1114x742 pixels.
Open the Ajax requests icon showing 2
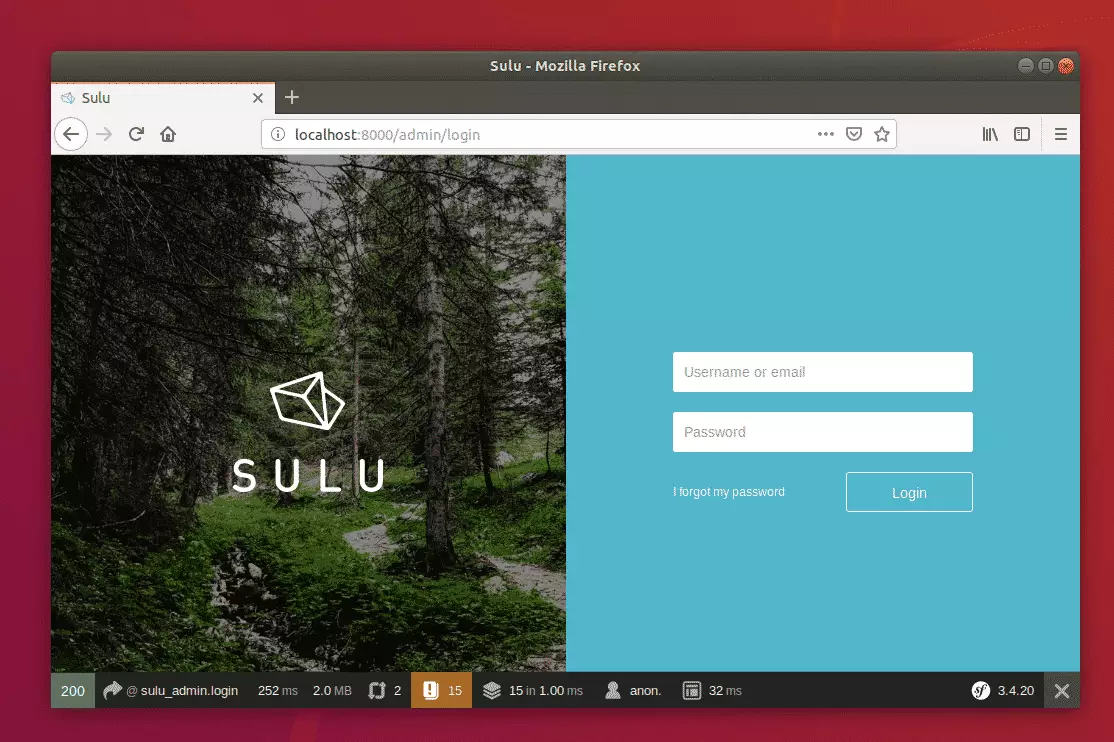[x=384, y=691]
